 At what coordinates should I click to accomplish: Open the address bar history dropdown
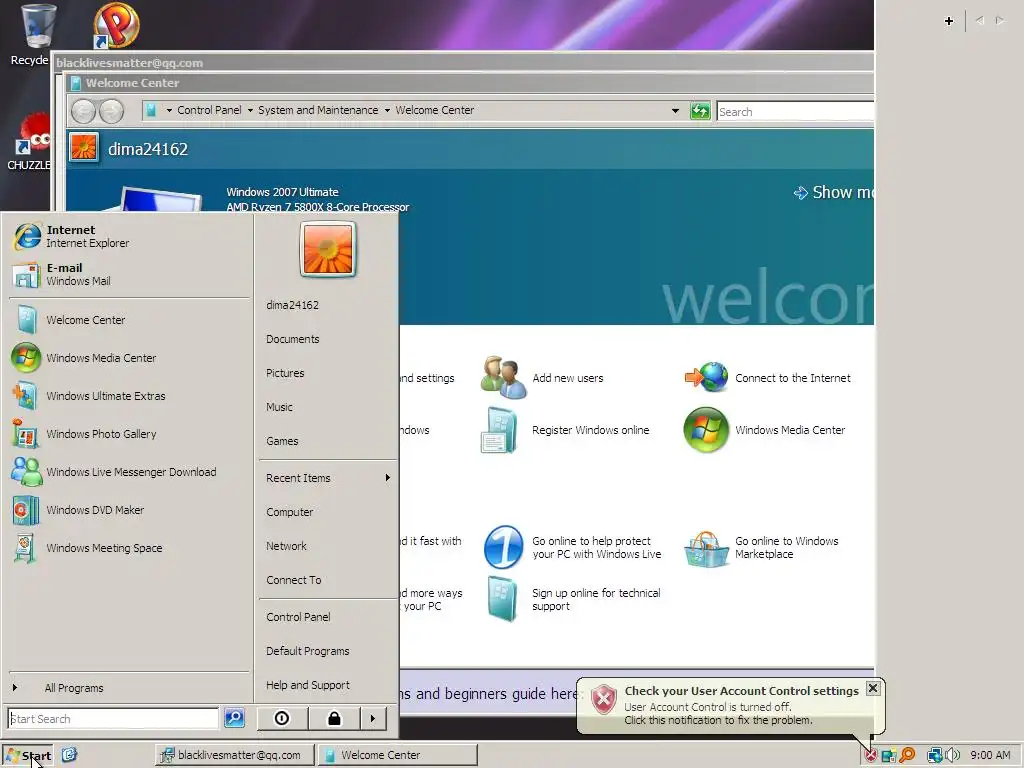tap(675, 111)
